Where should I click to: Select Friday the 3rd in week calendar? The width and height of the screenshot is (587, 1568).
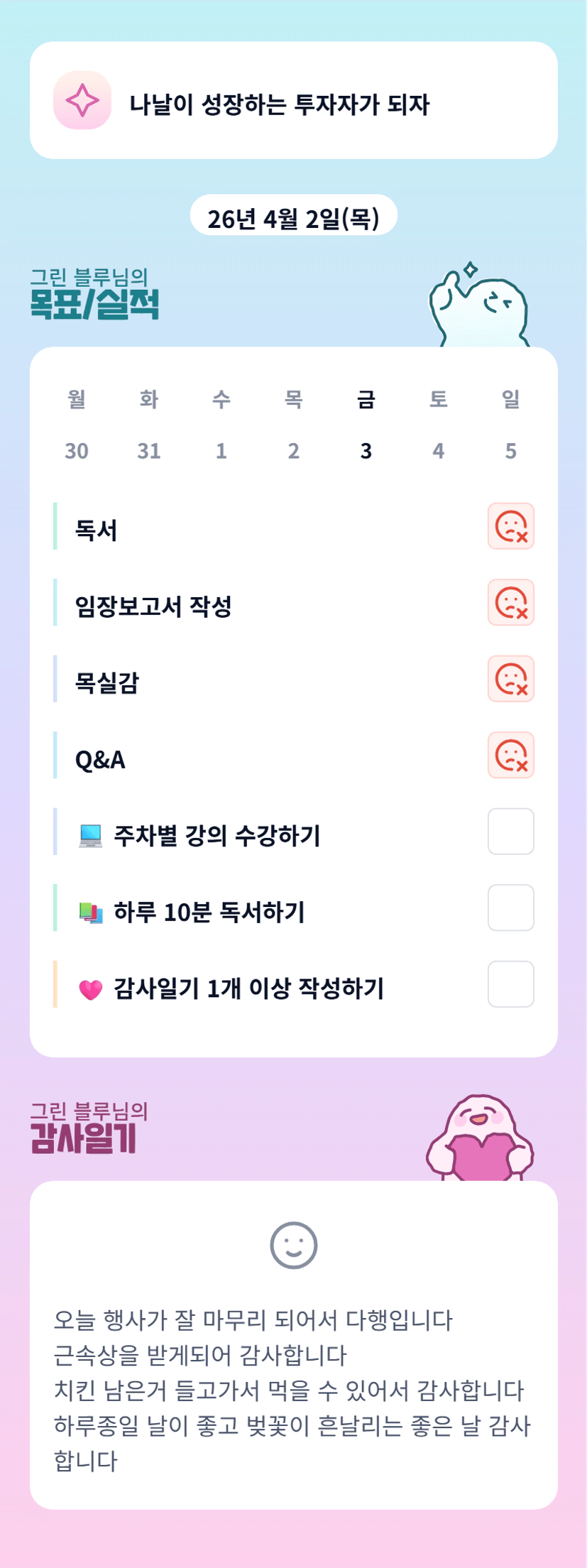coord(366,425)
